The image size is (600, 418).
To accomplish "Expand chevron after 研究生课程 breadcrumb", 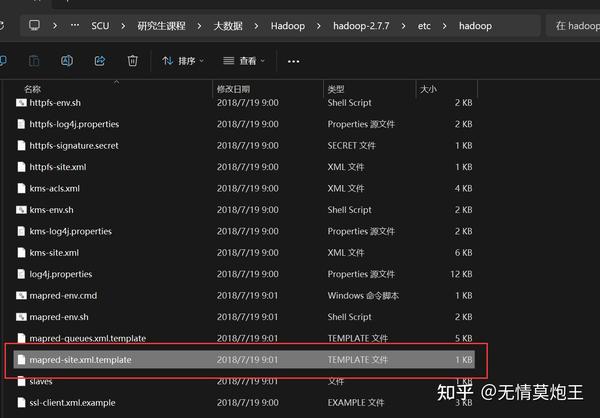I will [199, 26].
